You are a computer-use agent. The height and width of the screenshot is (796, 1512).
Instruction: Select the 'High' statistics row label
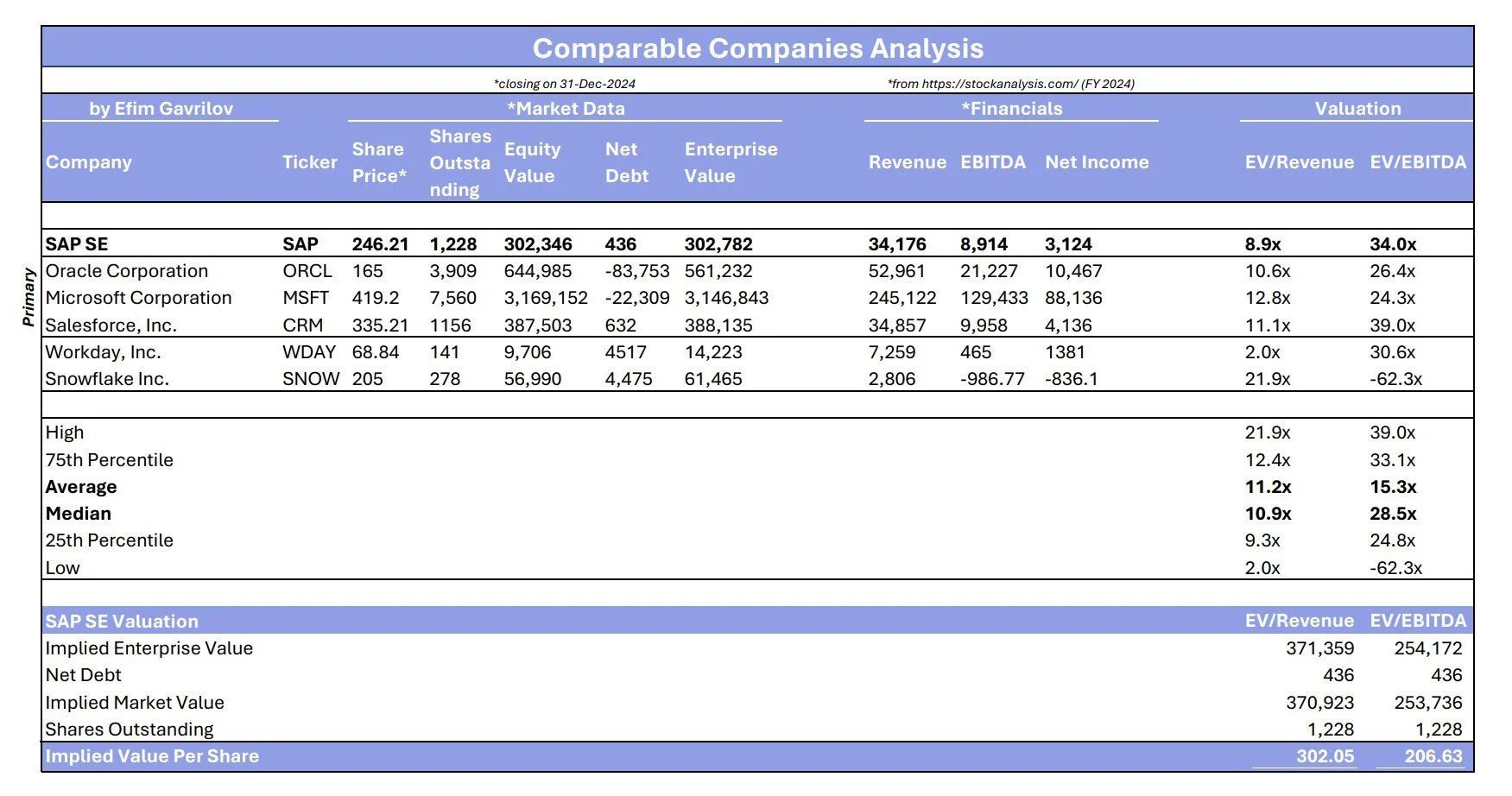65,433
